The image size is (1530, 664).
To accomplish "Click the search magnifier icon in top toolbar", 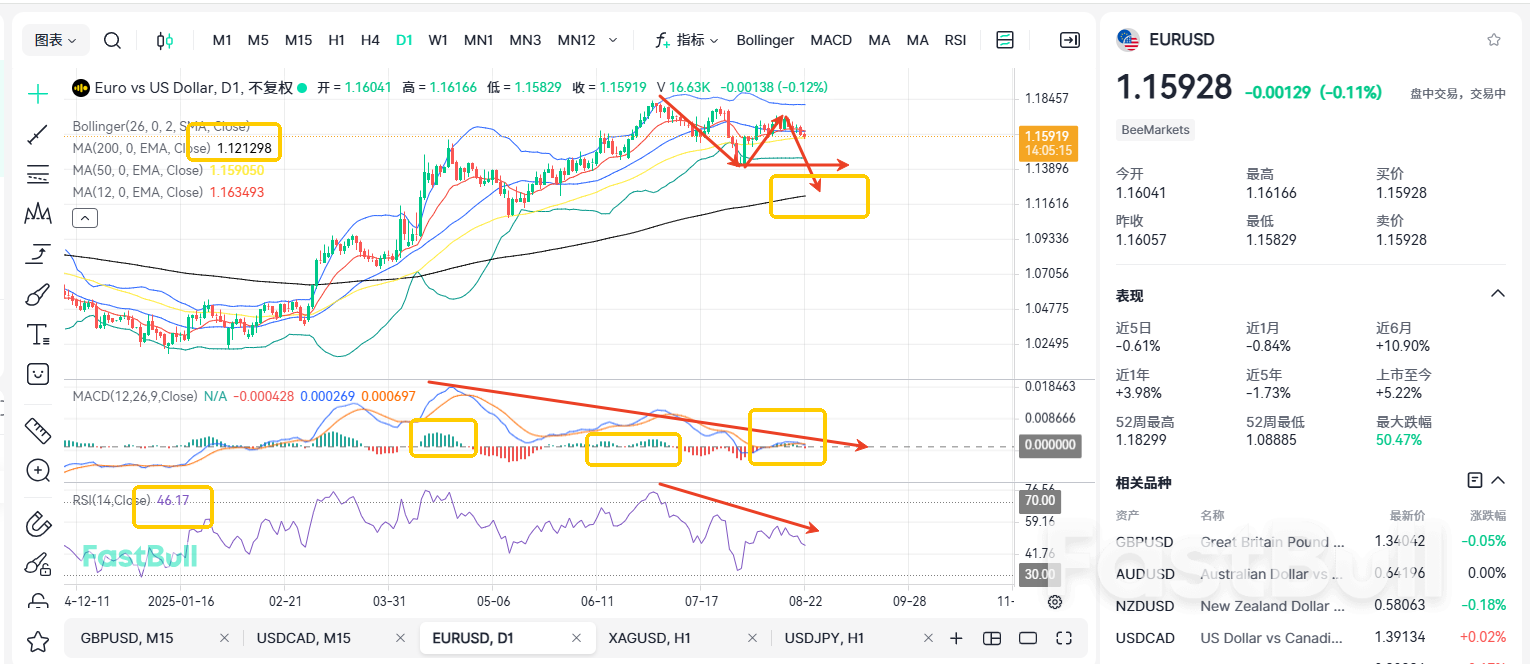I will pos(113,40).
